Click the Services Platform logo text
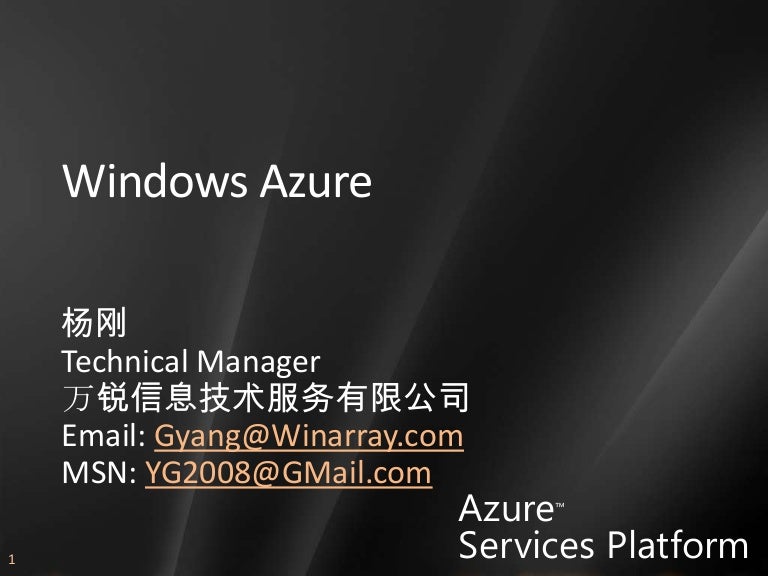Screen dimensions: 768x576 pos(603,545)
